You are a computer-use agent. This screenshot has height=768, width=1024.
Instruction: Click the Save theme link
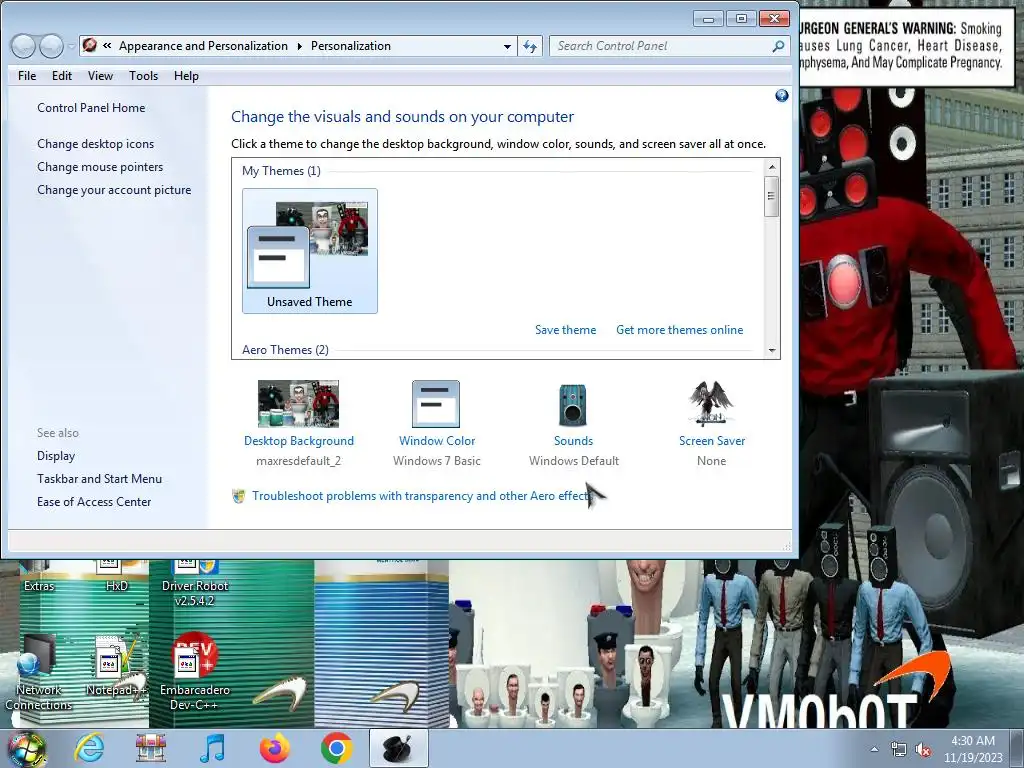[566, 330]
